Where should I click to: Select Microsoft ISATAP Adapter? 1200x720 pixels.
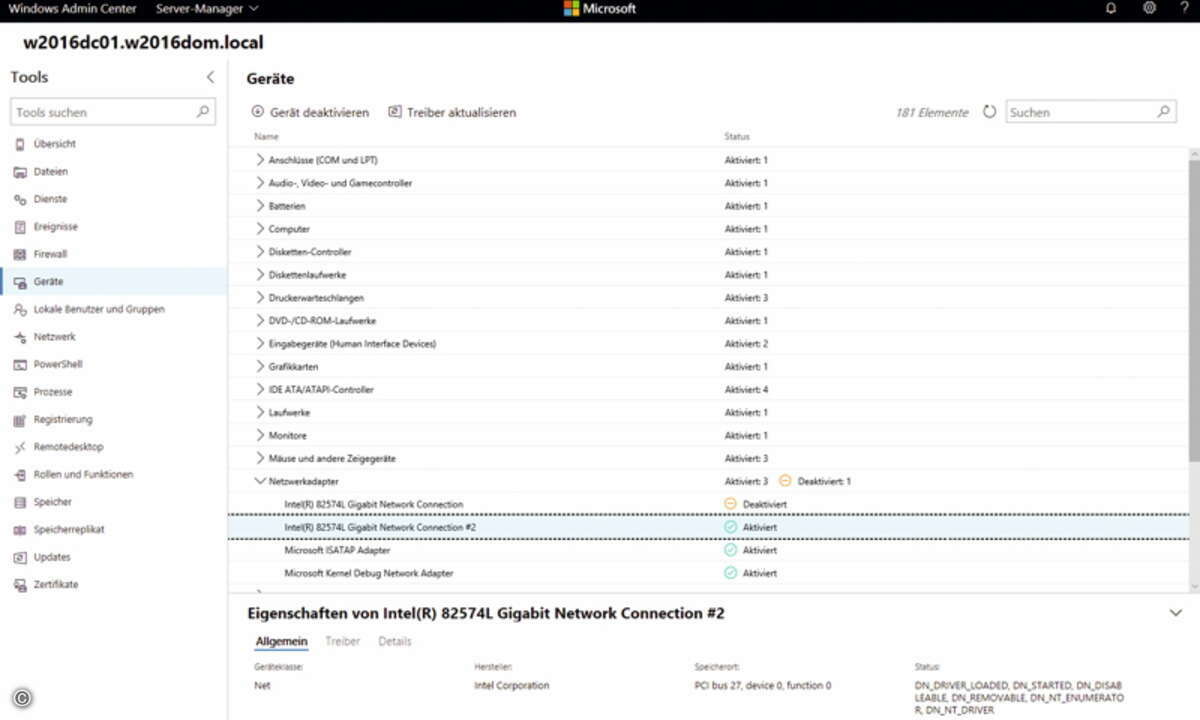[x=708, y=550]
